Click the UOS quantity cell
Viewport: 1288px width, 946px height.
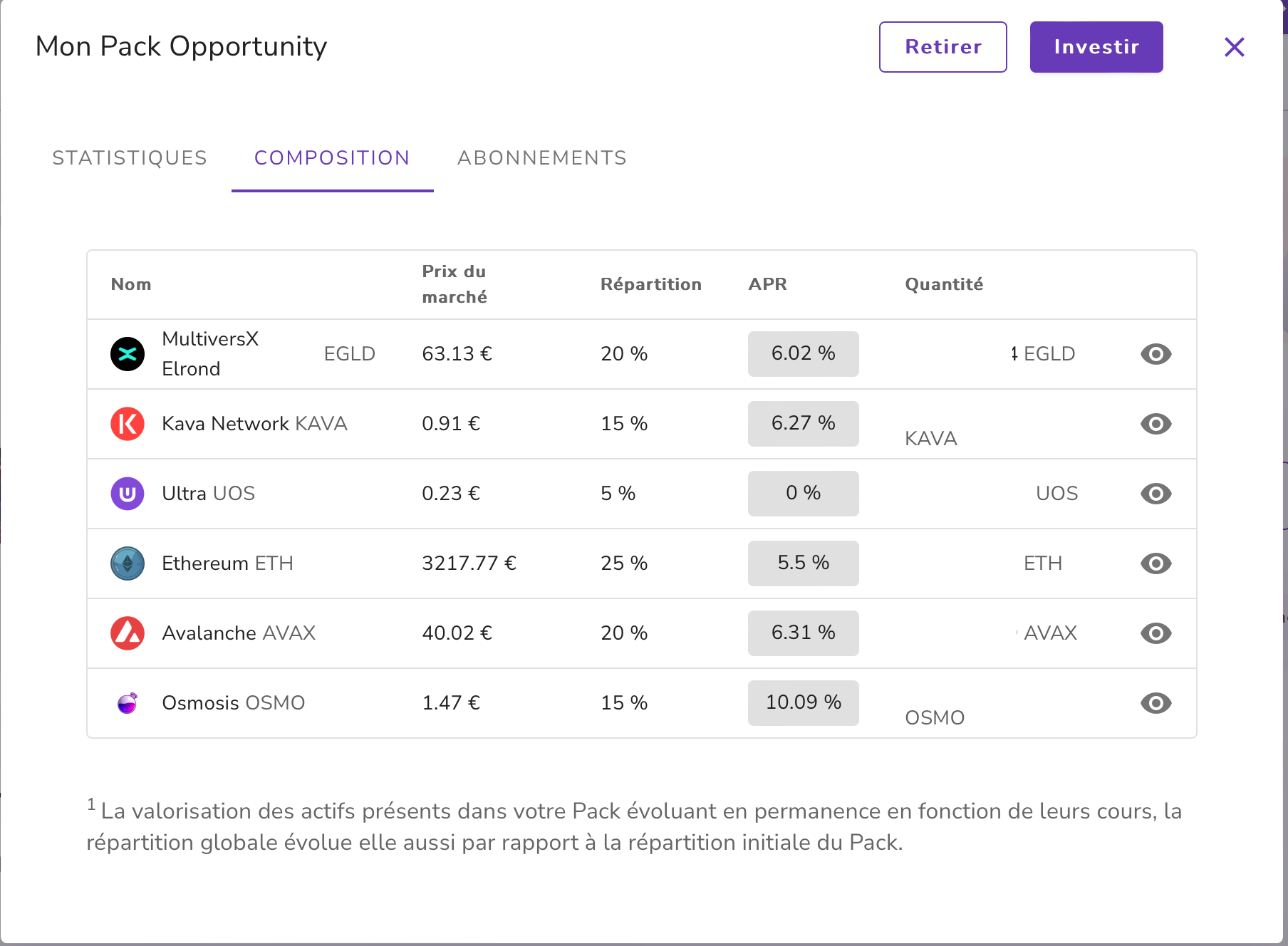[x=1056, y=494]
